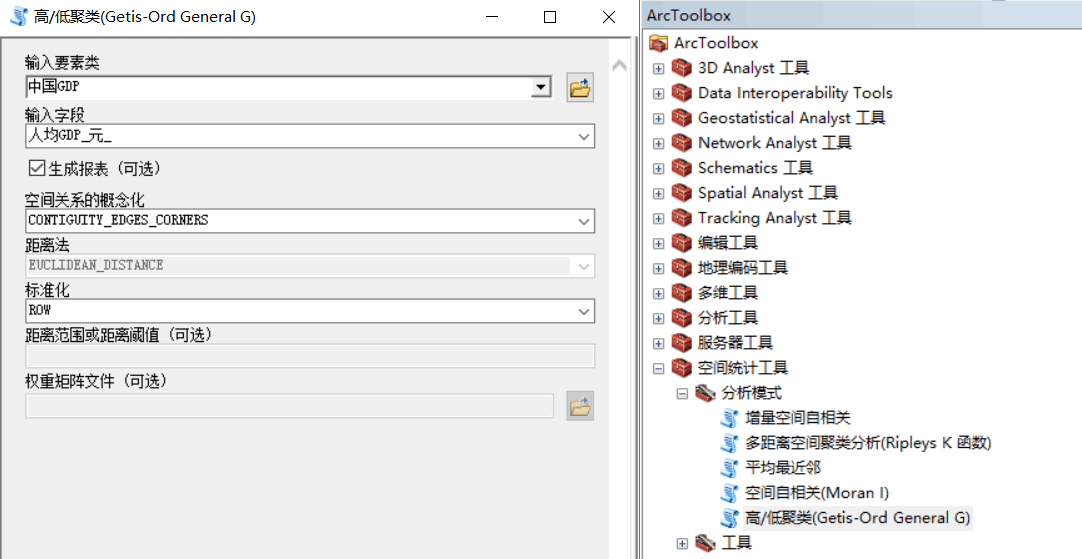Viewport: 1082px width, 559px height.
Task: Click the dialog title bar tool icon
Action: 19,17
